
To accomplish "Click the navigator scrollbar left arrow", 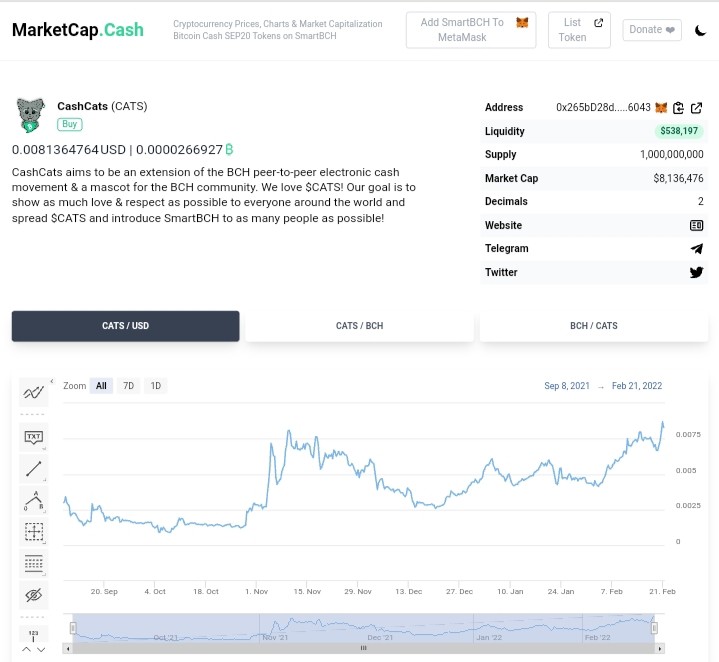I will click(x=68, y=648).
